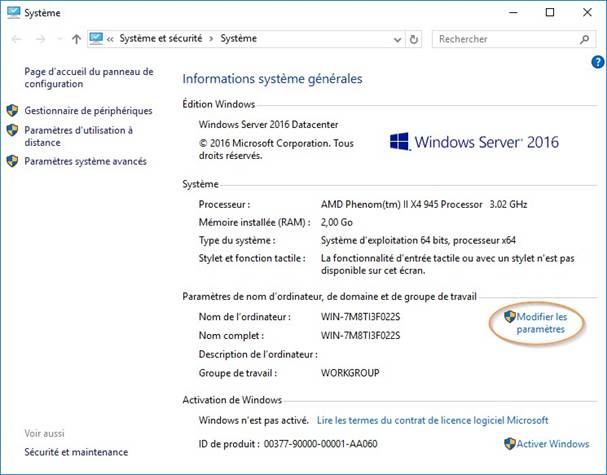Open Paramètres d'utilisation à distance

(x=78, y=136)
